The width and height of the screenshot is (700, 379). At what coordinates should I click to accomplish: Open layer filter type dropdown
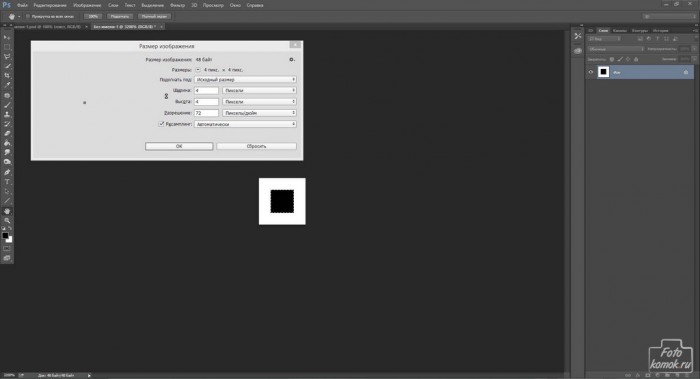[x=604, y=39]
